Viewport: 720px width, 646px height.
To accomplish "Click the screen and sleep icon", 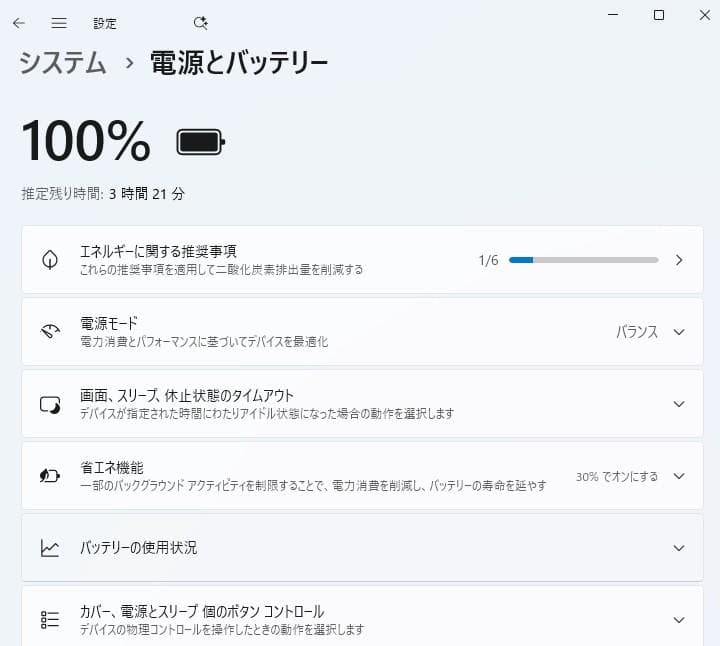I will [50, 404].
